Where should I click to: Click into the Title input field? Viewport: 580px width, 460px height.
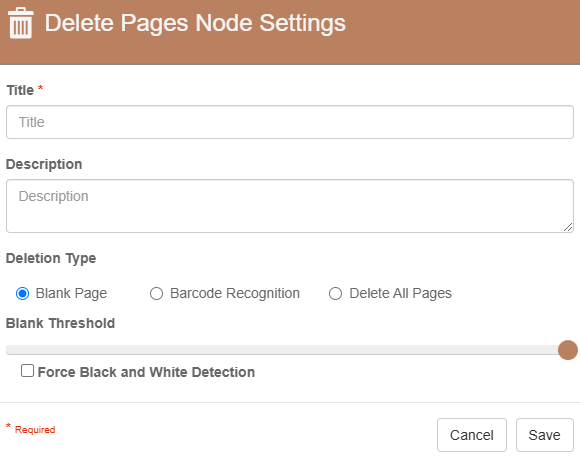[290, 122]
